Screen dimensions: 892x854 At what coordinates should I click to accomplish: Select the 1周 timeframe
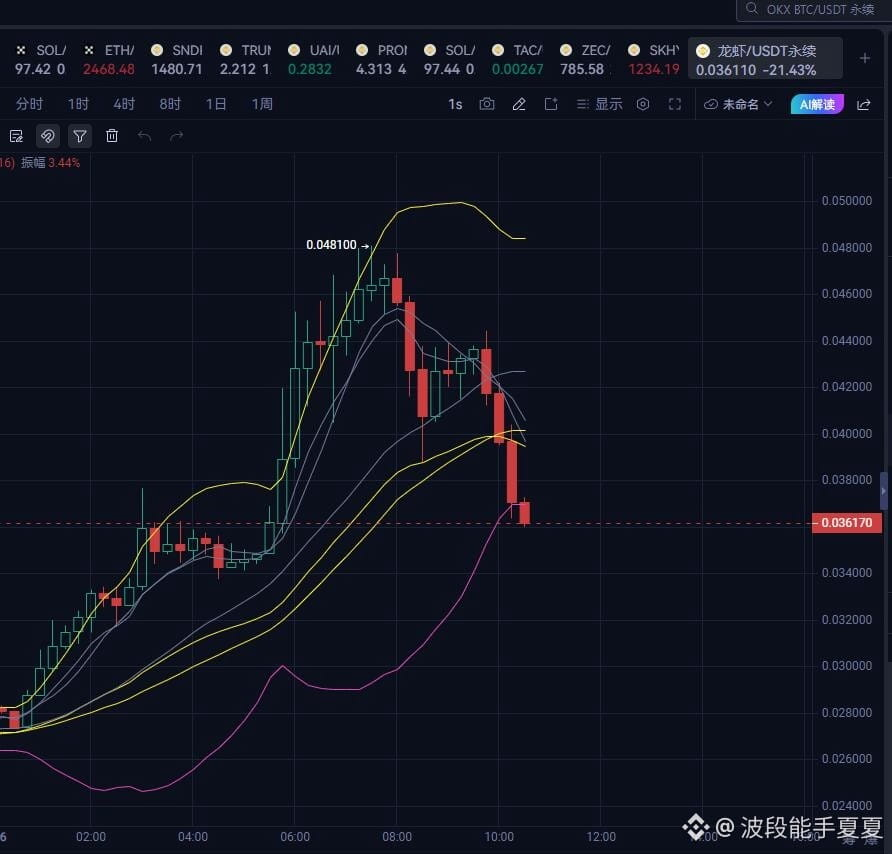(262, 104)
